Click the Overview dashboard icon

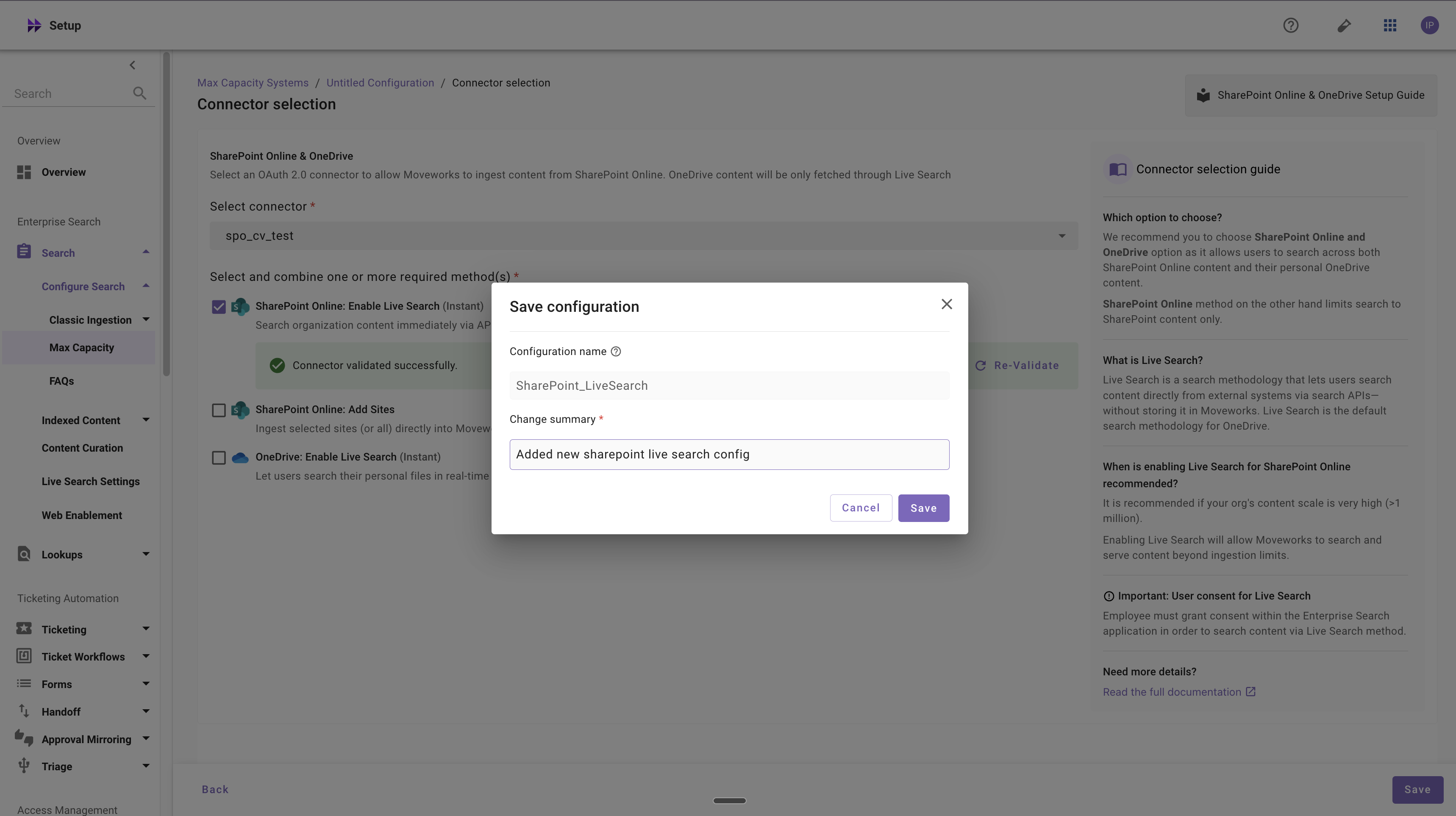point(24,172)
